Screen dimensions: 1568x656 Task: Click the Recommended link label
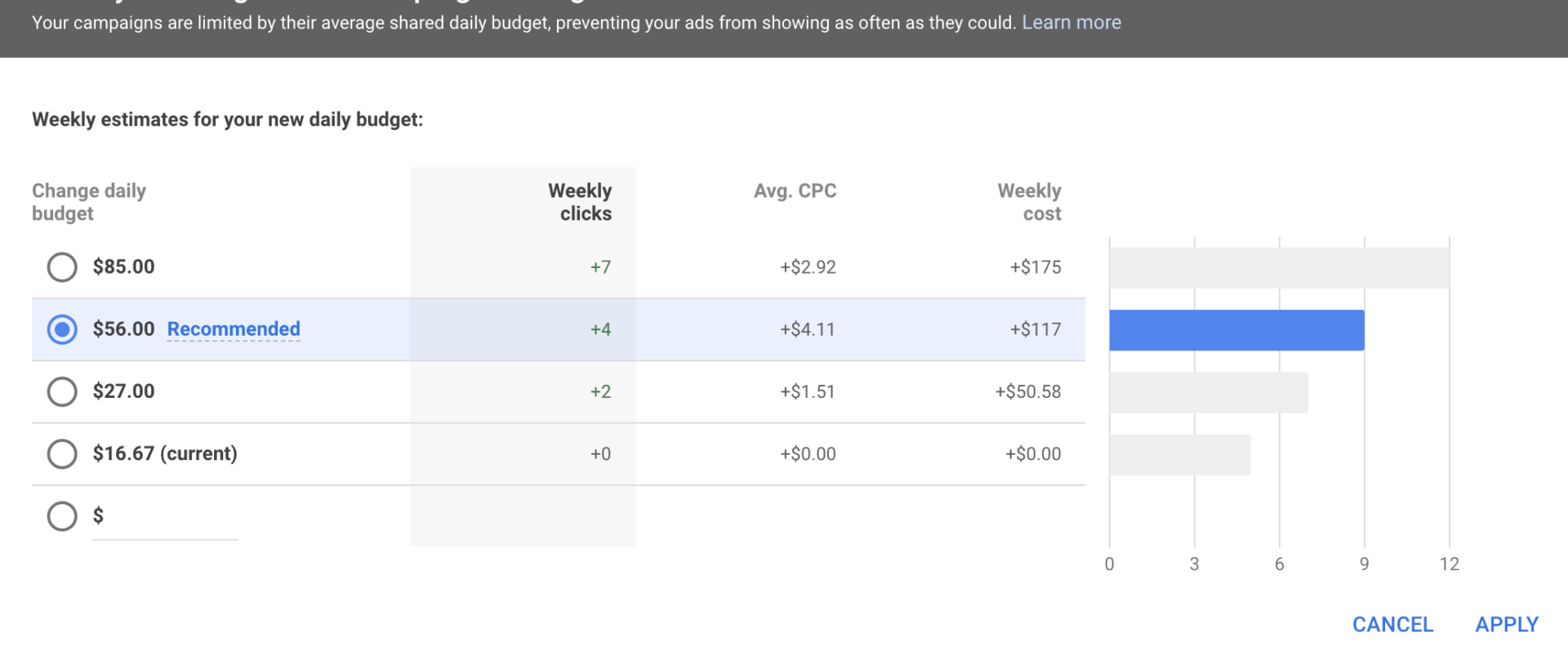[x=234, y=329]
